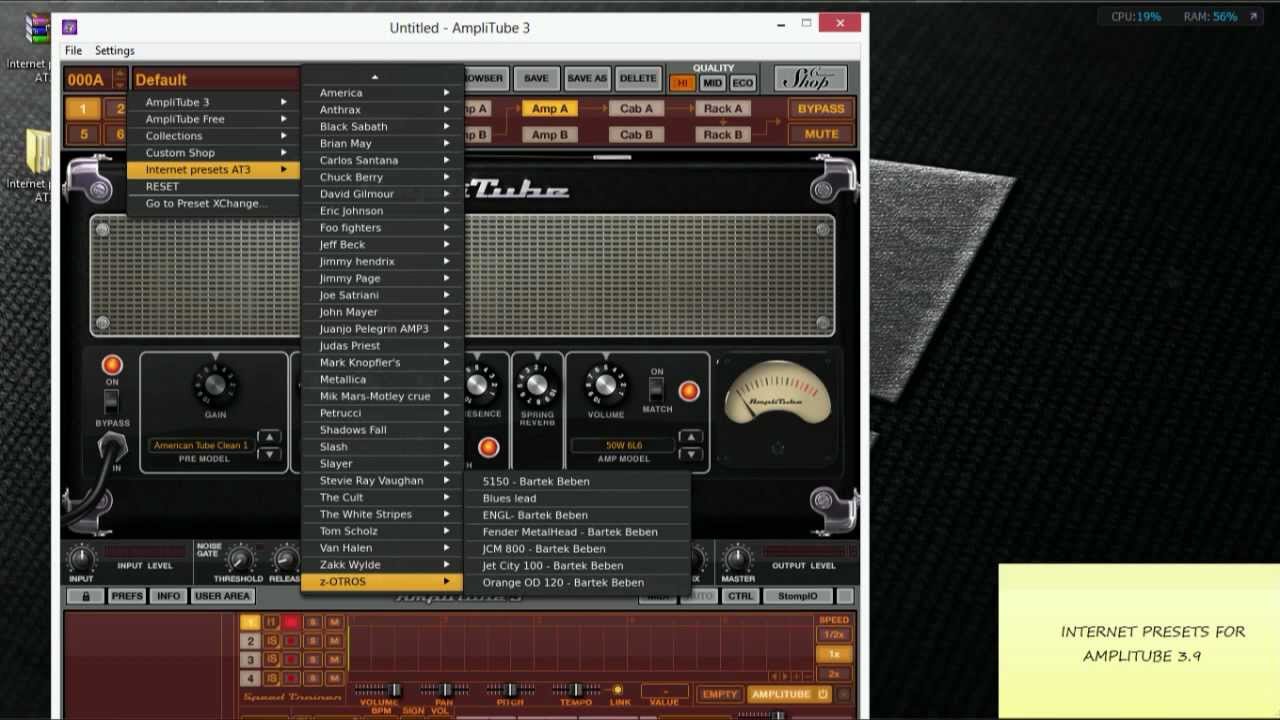
Task: Load JCM 800 - Bartek Beben preset
Action: coord(578,549)
